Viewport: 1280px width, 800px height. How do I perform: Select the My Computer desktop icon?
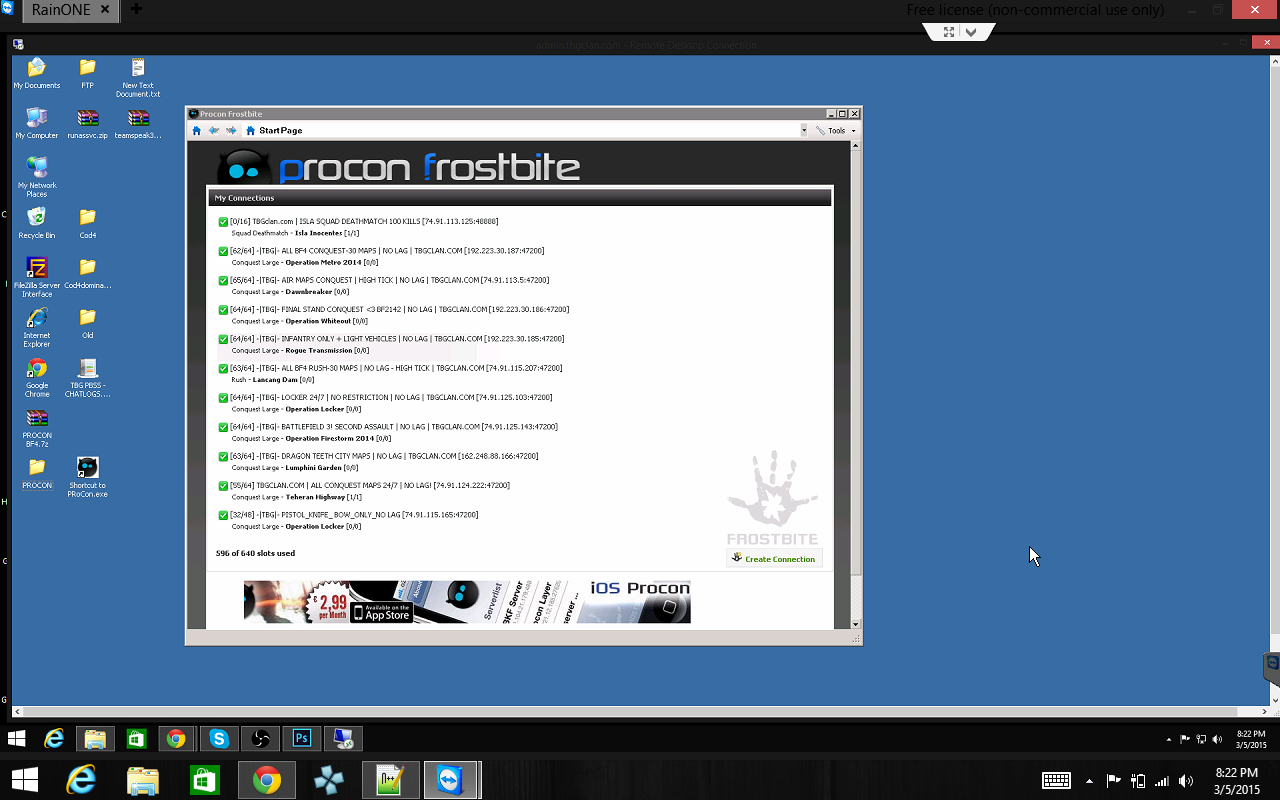point(37,123)
